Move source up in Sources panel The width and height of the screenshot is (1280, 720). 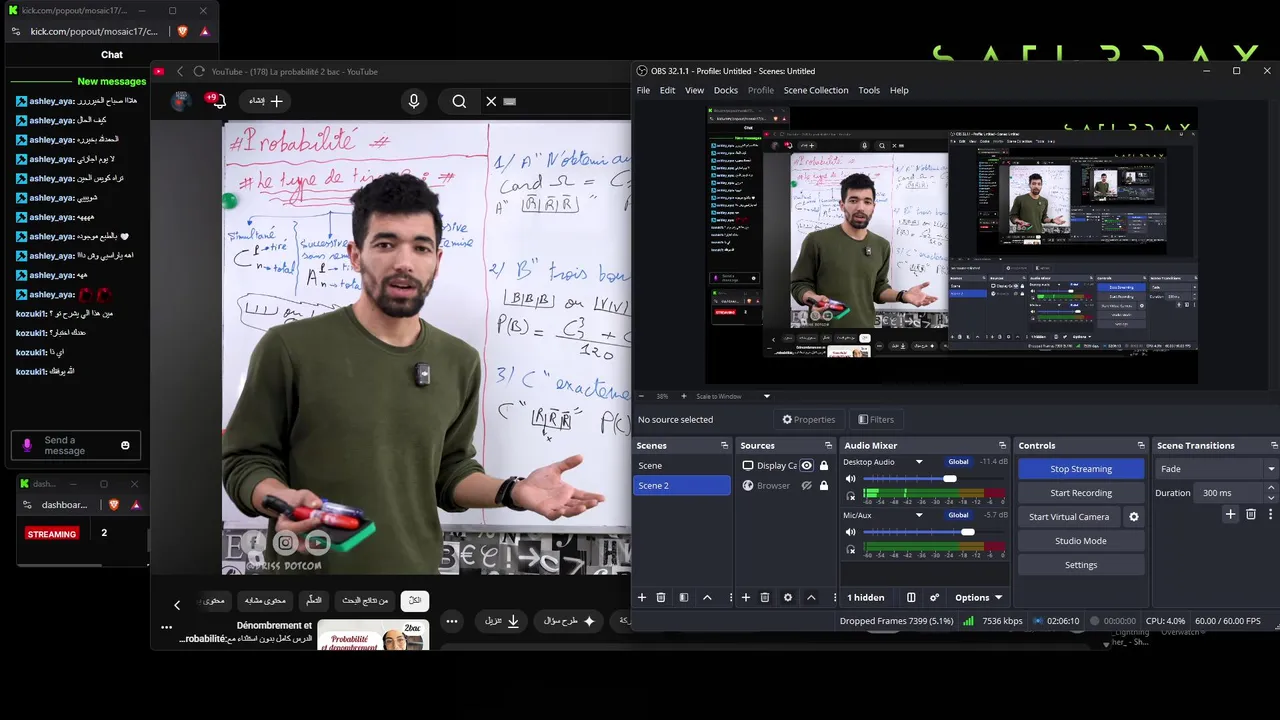(x=811, y=597)
